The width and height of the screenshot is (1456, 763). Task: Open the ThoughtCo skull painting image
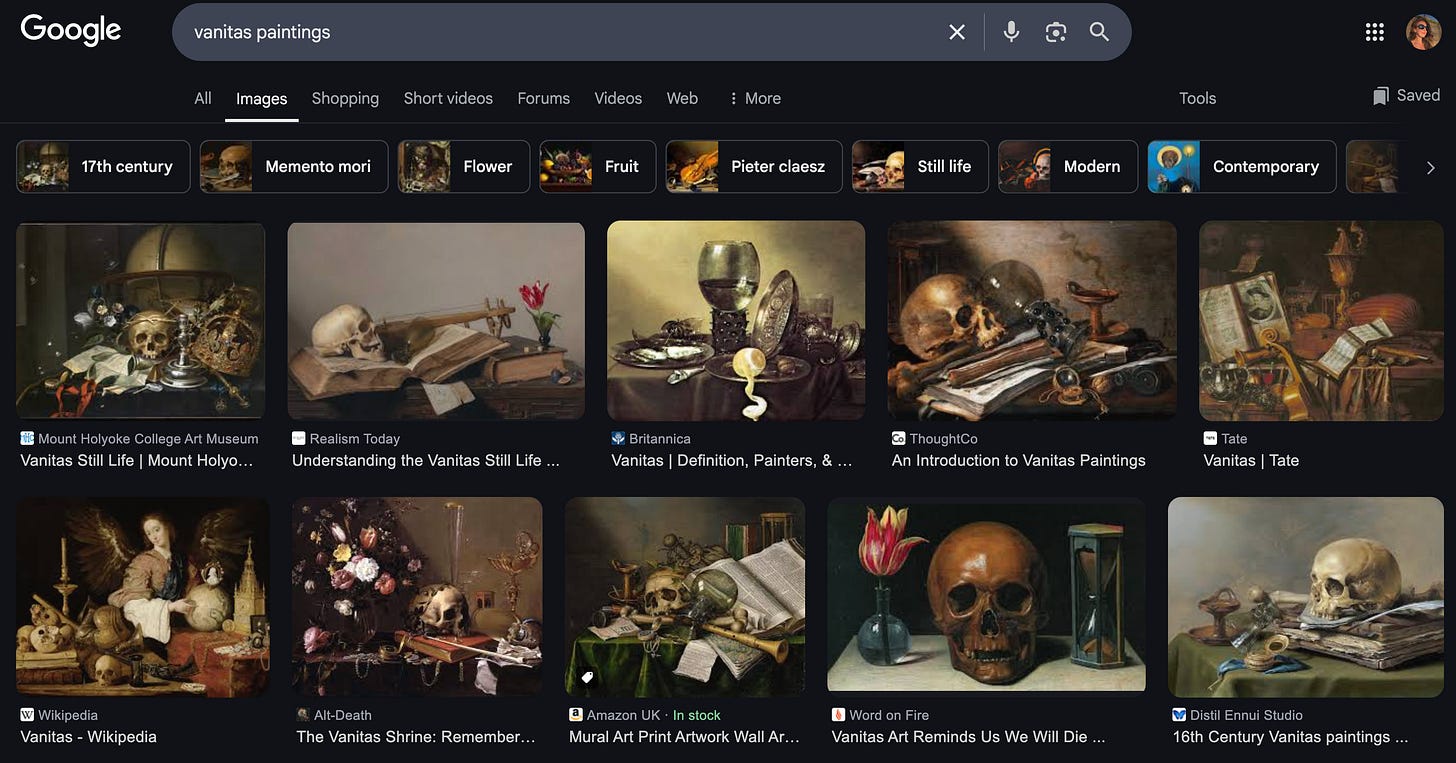(x=1032, y=320)
